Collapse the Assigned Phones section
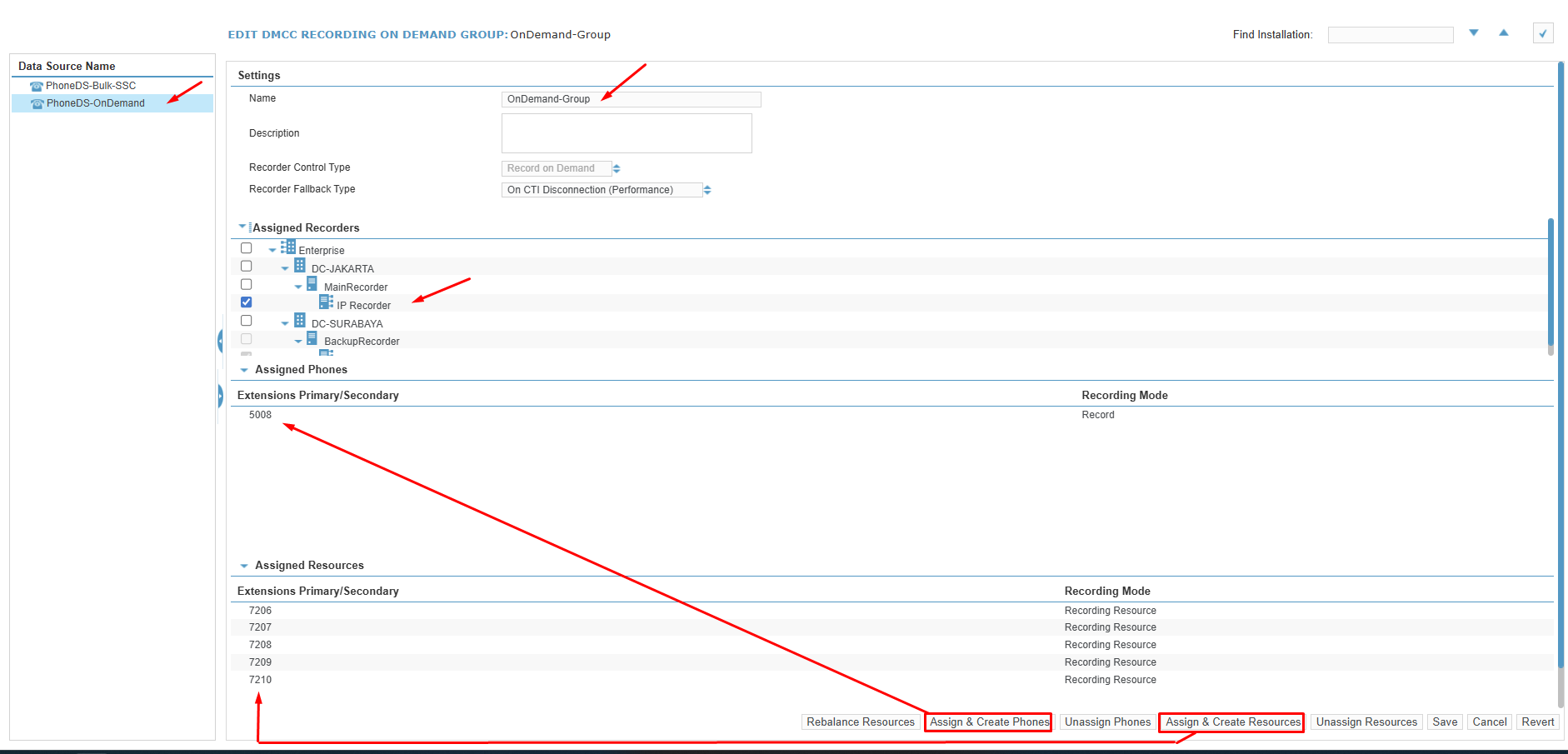 point(244,370)
